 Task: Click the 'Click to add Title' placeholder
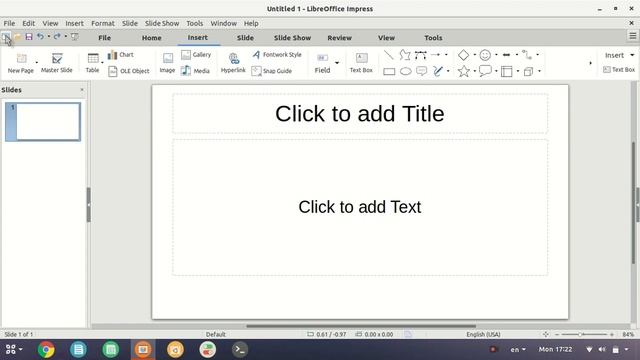tap(360, 113)
